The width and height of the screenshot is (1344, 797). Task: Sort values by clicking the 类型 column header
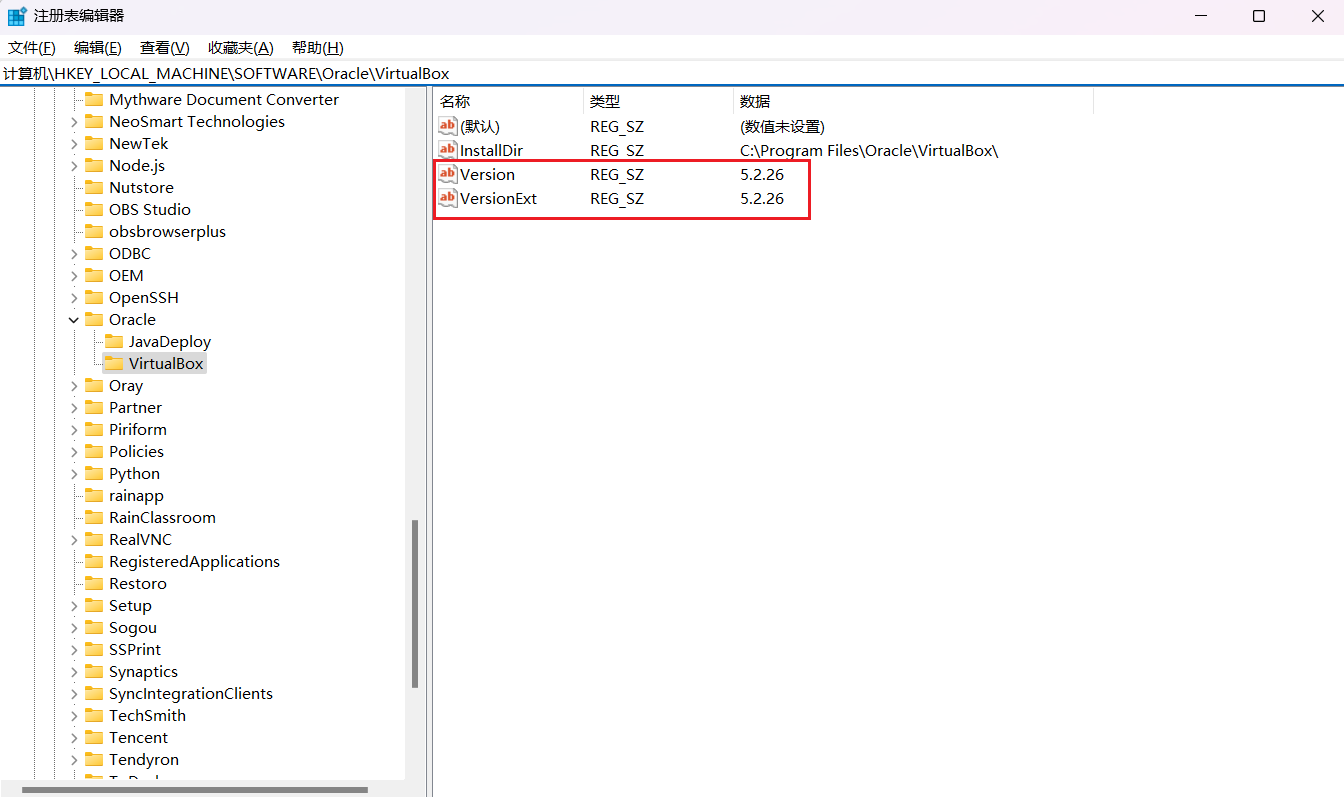(x=604, y=101)
